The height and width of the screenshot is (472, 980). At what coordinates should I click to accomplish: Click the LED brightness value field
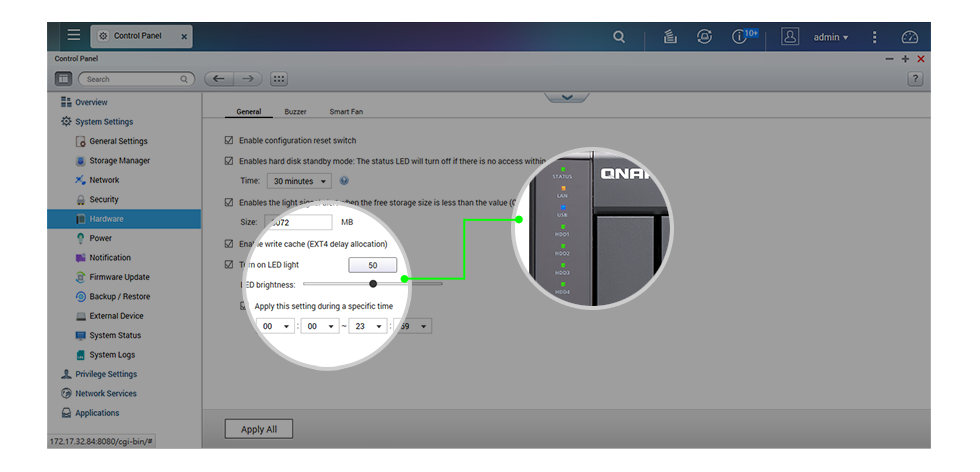(372, 265)
